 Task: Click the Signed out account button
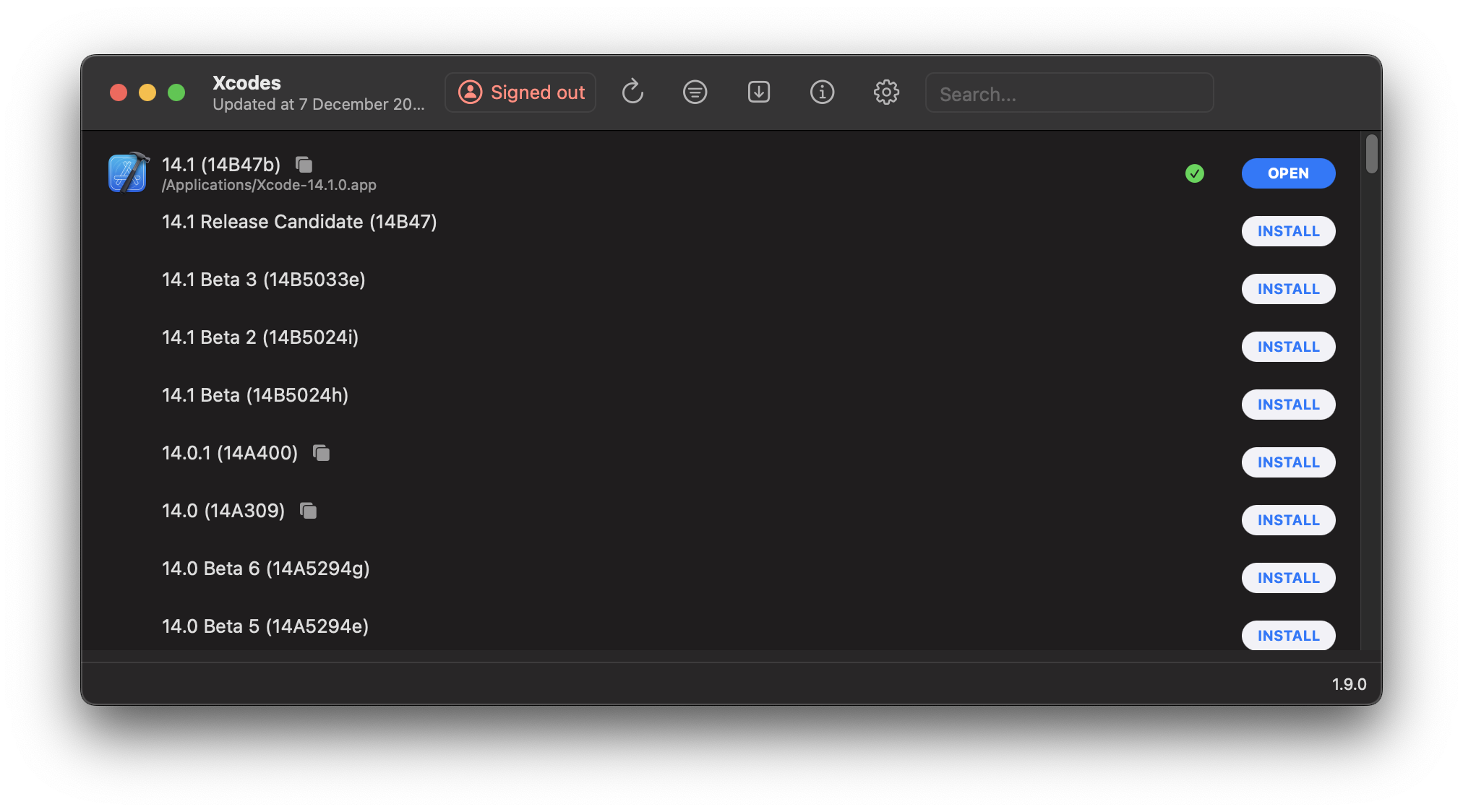pyautogui.click(x=520, y=92)
